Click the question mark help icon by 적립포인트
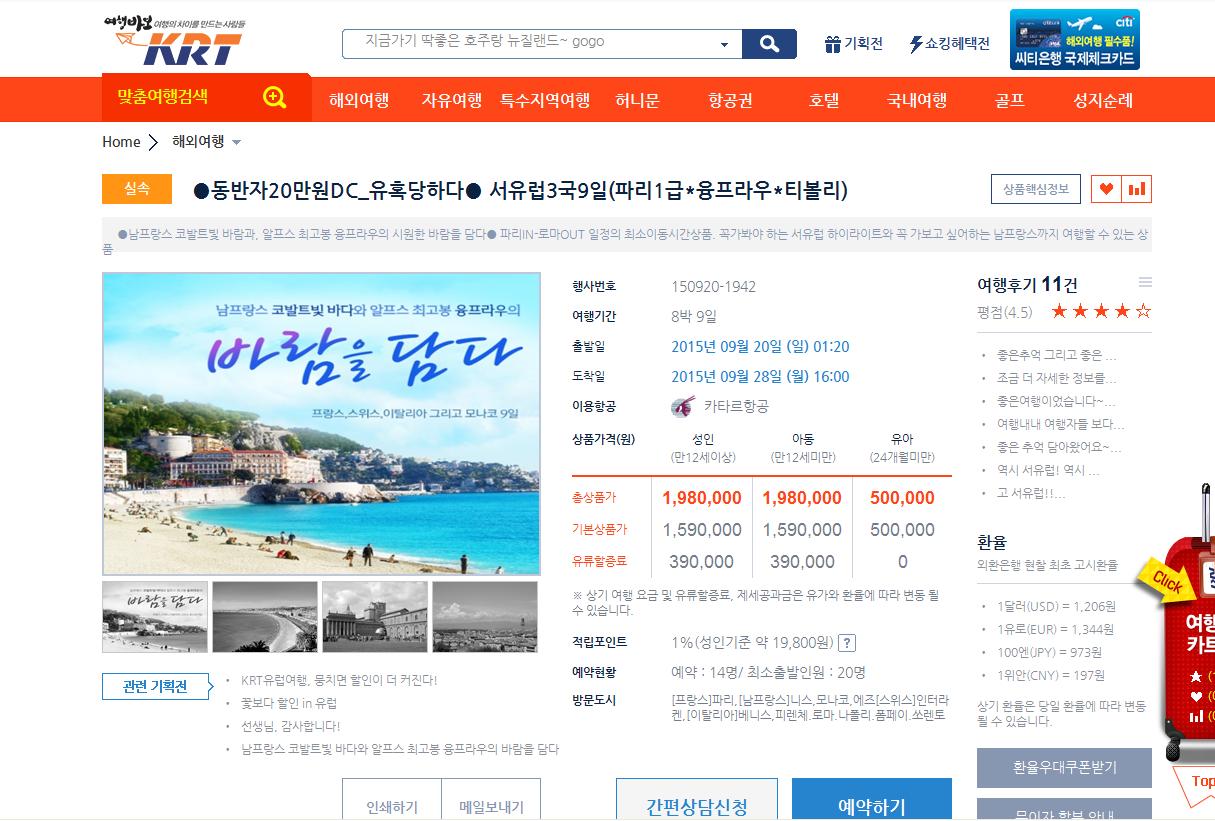Screen dimensions: 1215x821 click(x=846, y=643)
